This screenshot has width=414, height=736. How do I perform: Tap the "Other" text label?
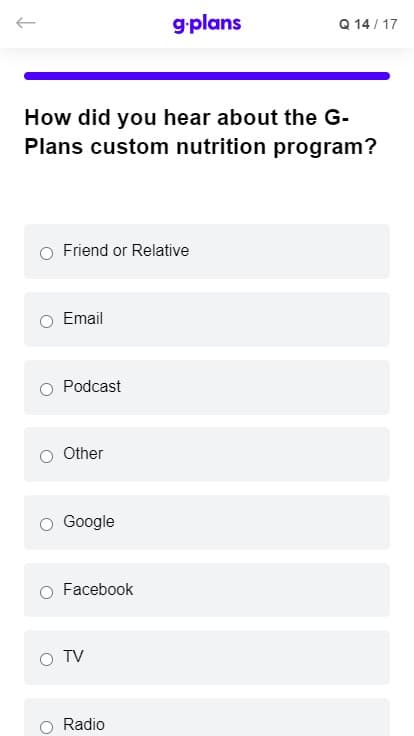[x=83, y=454]
